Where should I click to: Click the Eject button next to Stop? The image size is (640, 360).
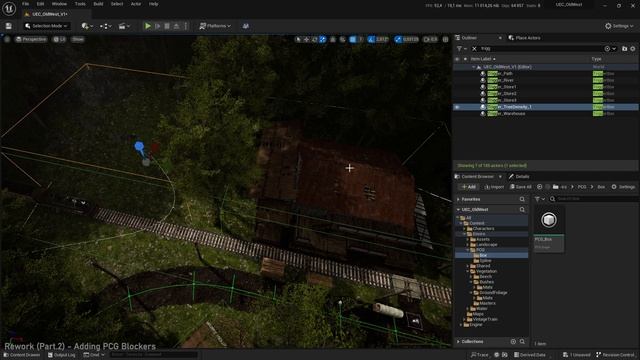176,26
